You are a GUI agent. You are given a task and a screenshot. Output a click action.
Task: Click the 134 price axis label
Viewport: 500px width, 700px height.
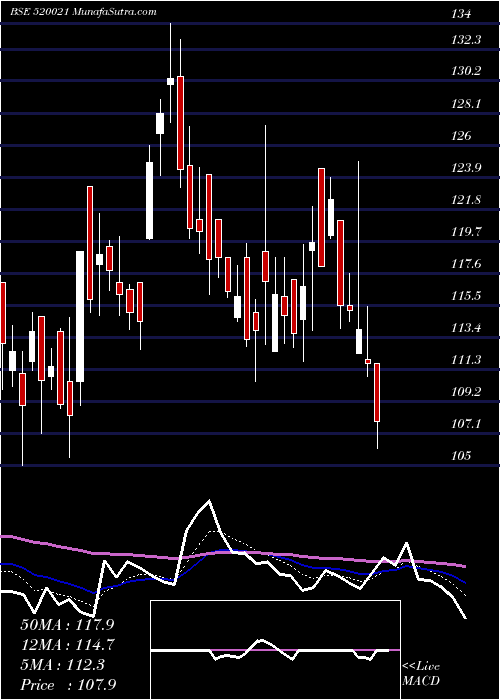click(461, 14)
